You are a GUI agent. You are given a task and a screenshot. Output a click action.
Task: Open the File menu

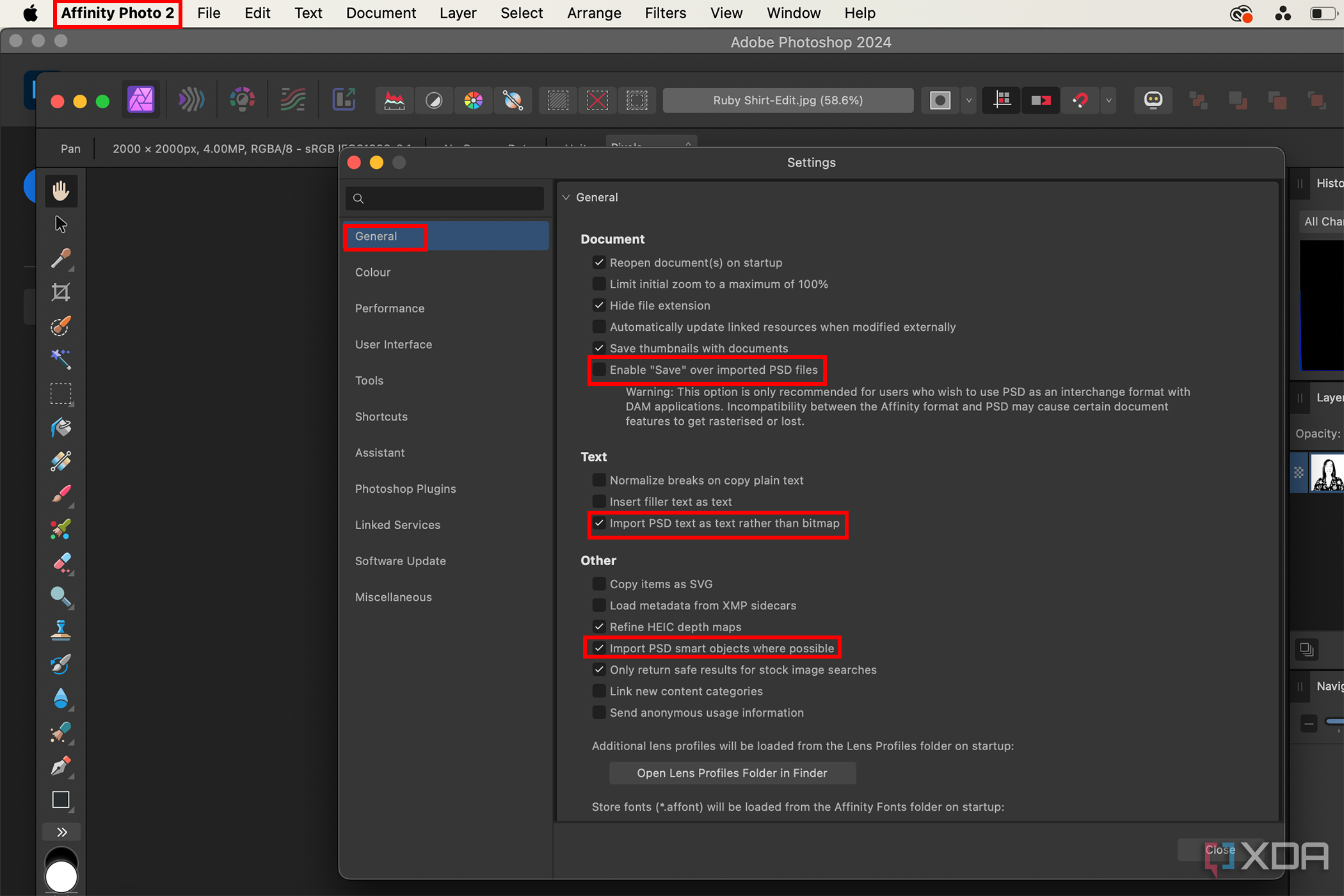(x=209, y=13)
